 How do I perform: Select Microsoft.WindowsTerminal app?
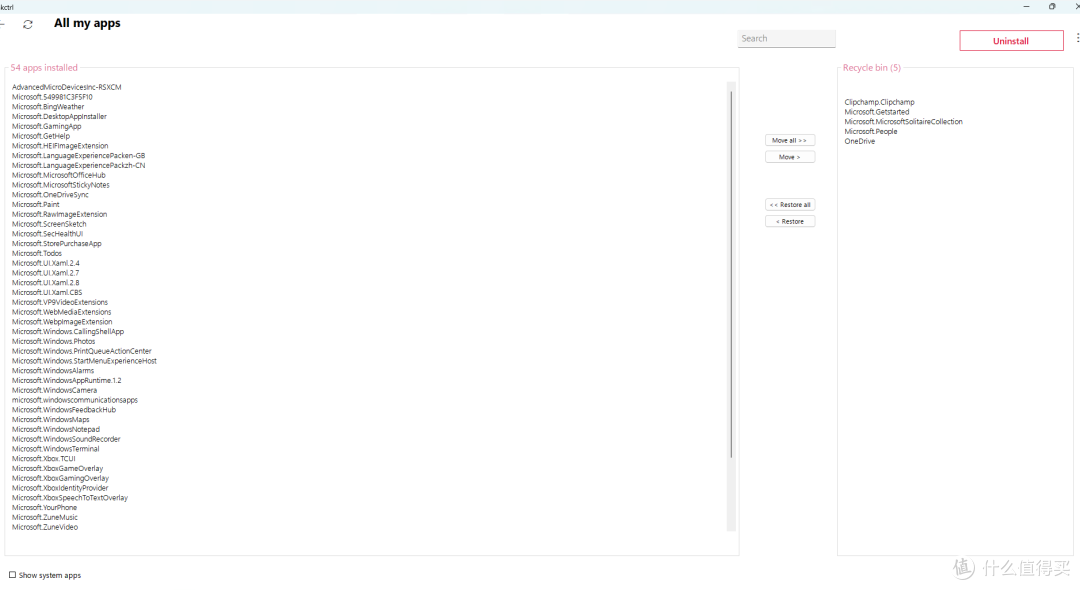point(56,449)
